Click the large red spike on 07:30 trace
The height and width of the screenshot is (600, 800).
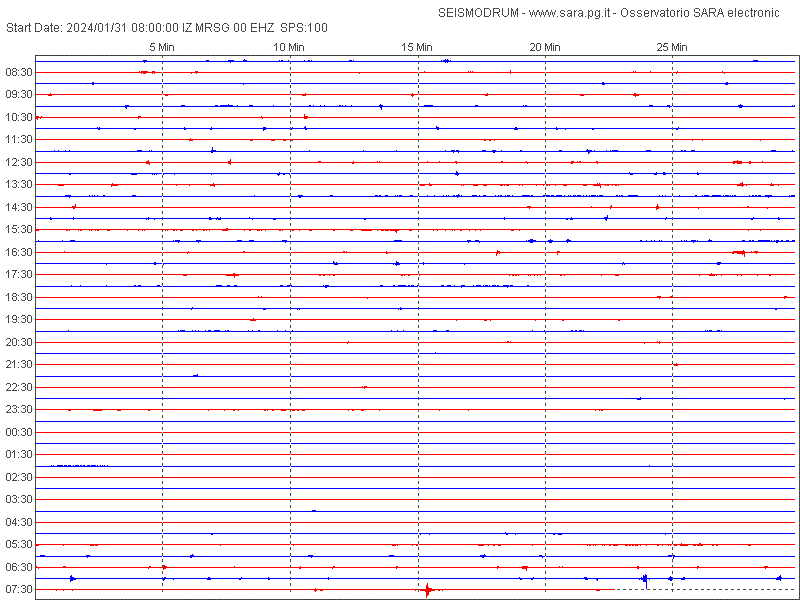[427, 590]
